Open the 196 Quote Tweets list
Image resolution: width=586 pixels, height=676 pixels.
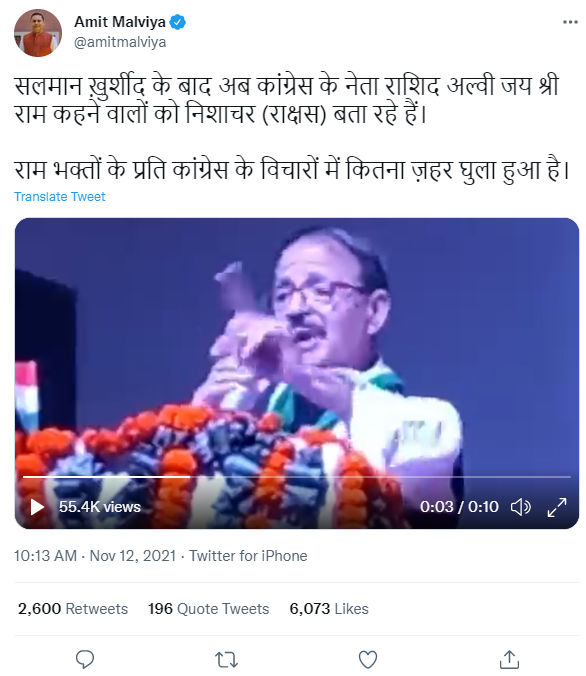(208, 609)
